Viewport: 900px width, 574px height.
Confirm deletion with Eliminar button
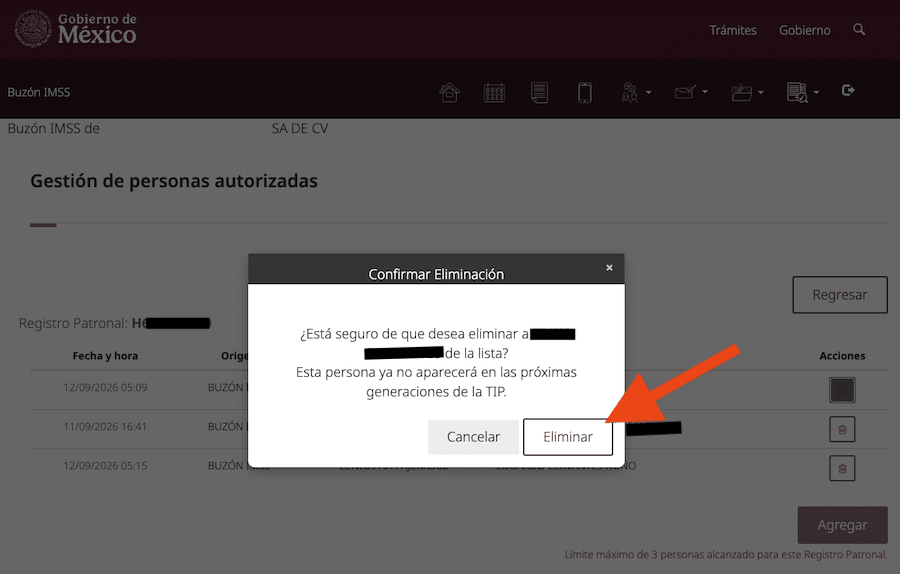tap(568, 437)
